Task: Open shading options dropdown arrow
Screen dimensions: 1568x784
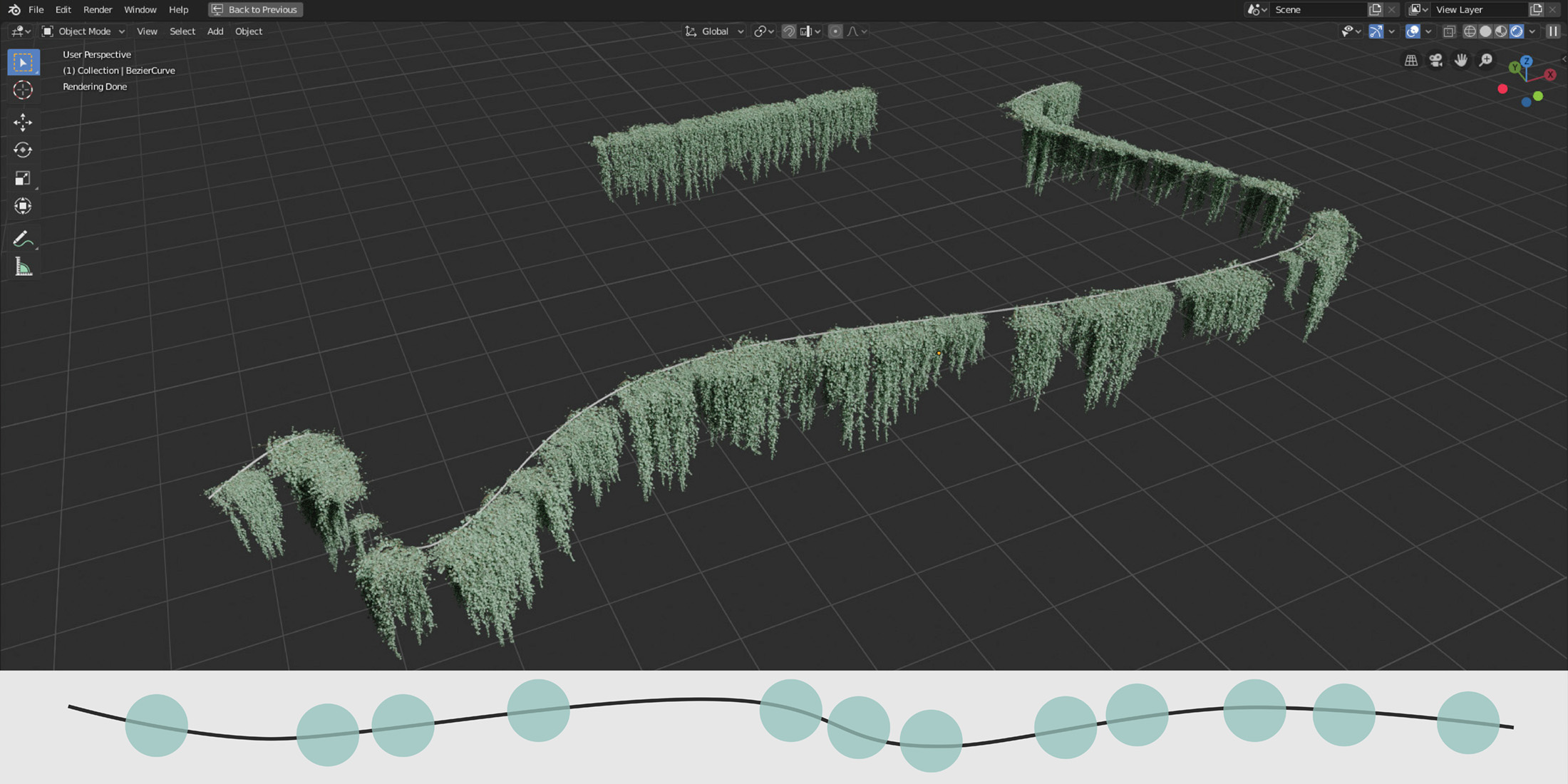Action: 1532,31
